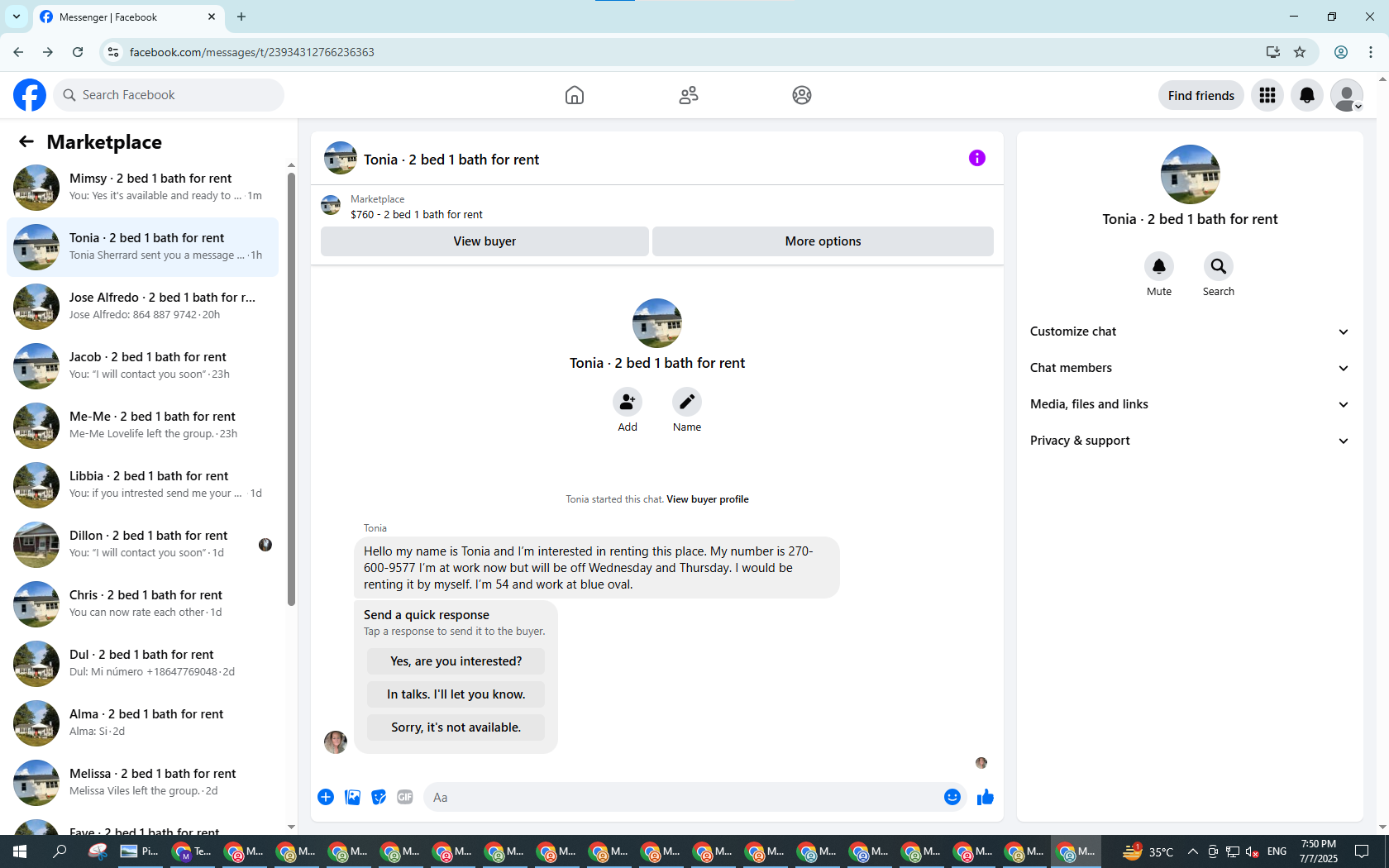Viewport: 1389px width, 868px height.
Task: Open the Groups icon in top navigation
Action: pos(802,95)
